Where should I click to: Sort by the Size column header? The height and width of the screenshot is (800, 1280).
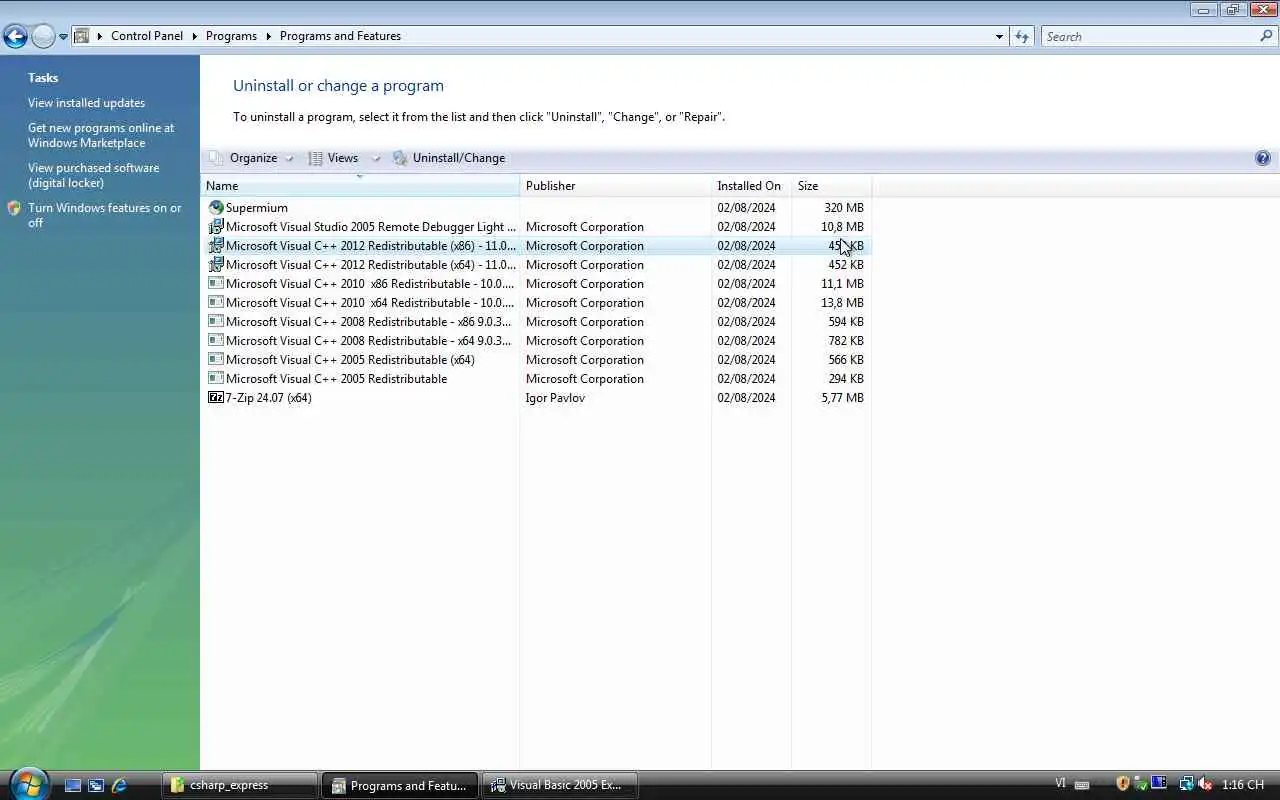tap(831, 186)
